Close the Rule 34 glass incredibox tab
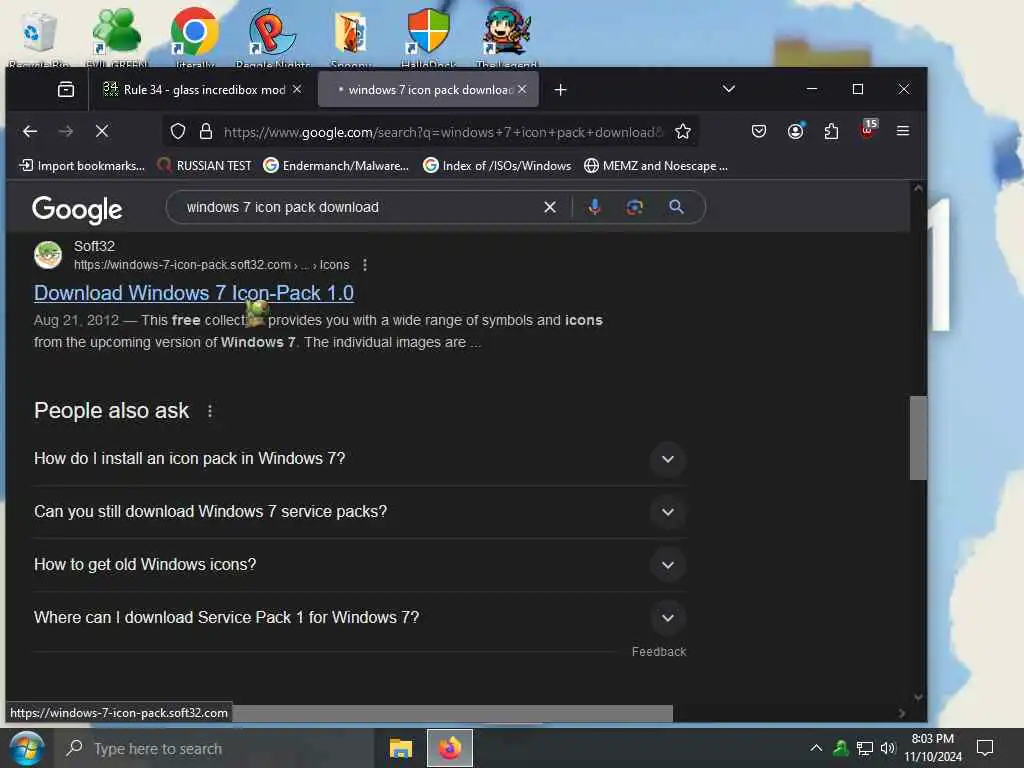Screen dimensions: 1024x768 pos(297,89)
